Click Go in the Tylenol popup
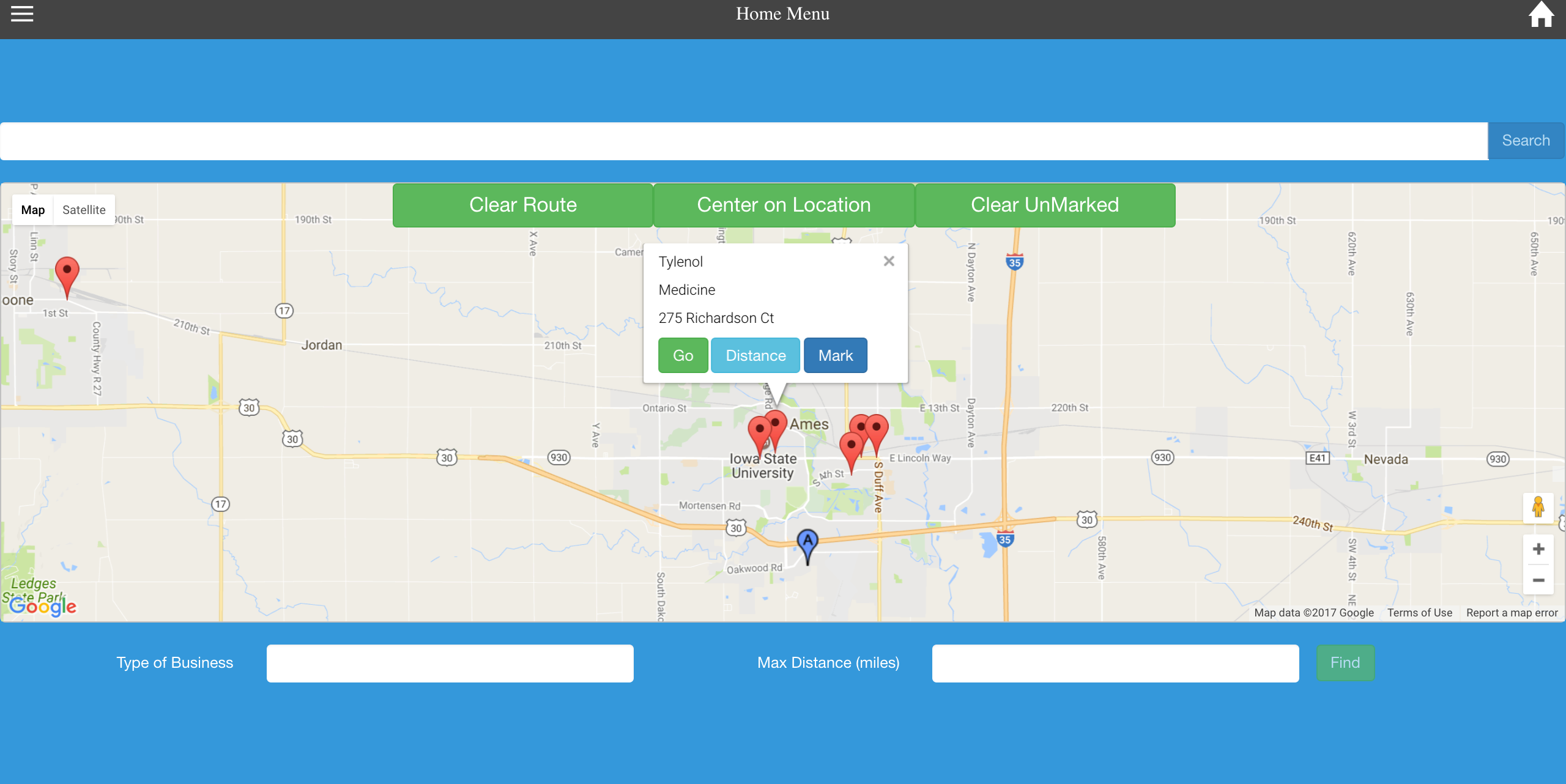Image resolution: width=1566 pixels, height=784 pixels. (x=683, y=355)
